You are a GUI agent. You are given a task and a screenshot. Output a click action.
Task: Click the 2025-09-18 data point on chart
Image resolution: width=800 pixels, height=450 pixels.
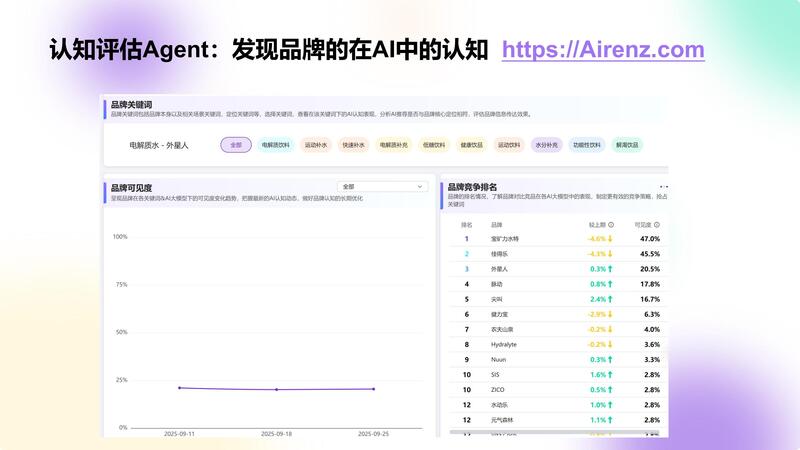click(277, 389)
